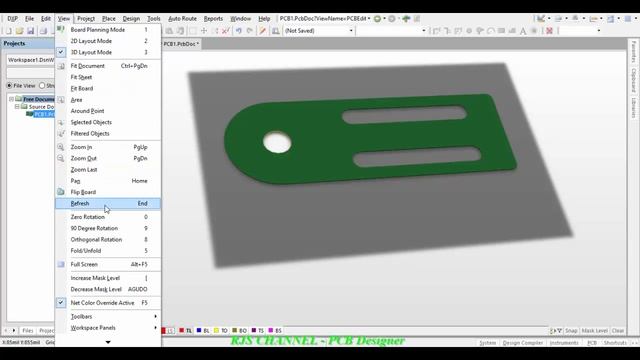Click the green navigate back icon
Image resolution: width=640 pixels, height=360 pixels.
(x=378, y=19)
